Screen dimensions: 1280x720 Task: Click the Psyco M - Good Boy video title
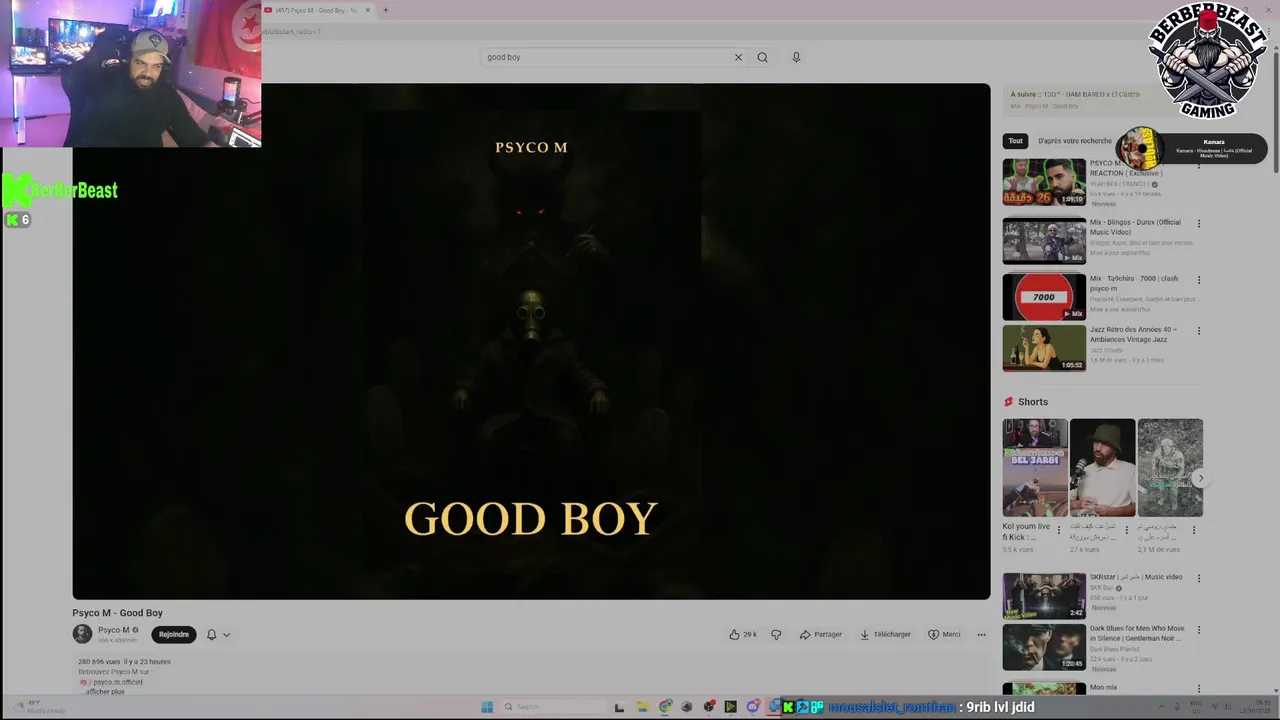(x=117, y=613)
